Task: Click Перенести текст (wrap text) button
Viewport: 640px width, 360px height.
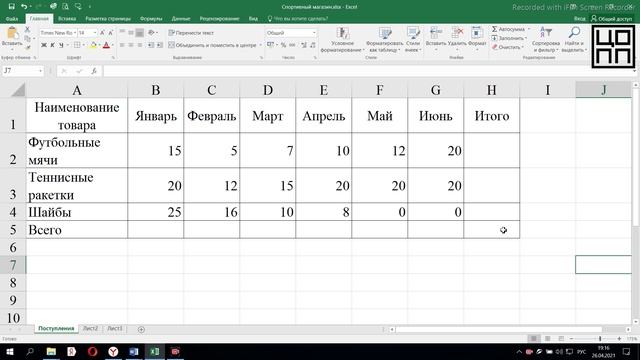Action: click(191, 33)
